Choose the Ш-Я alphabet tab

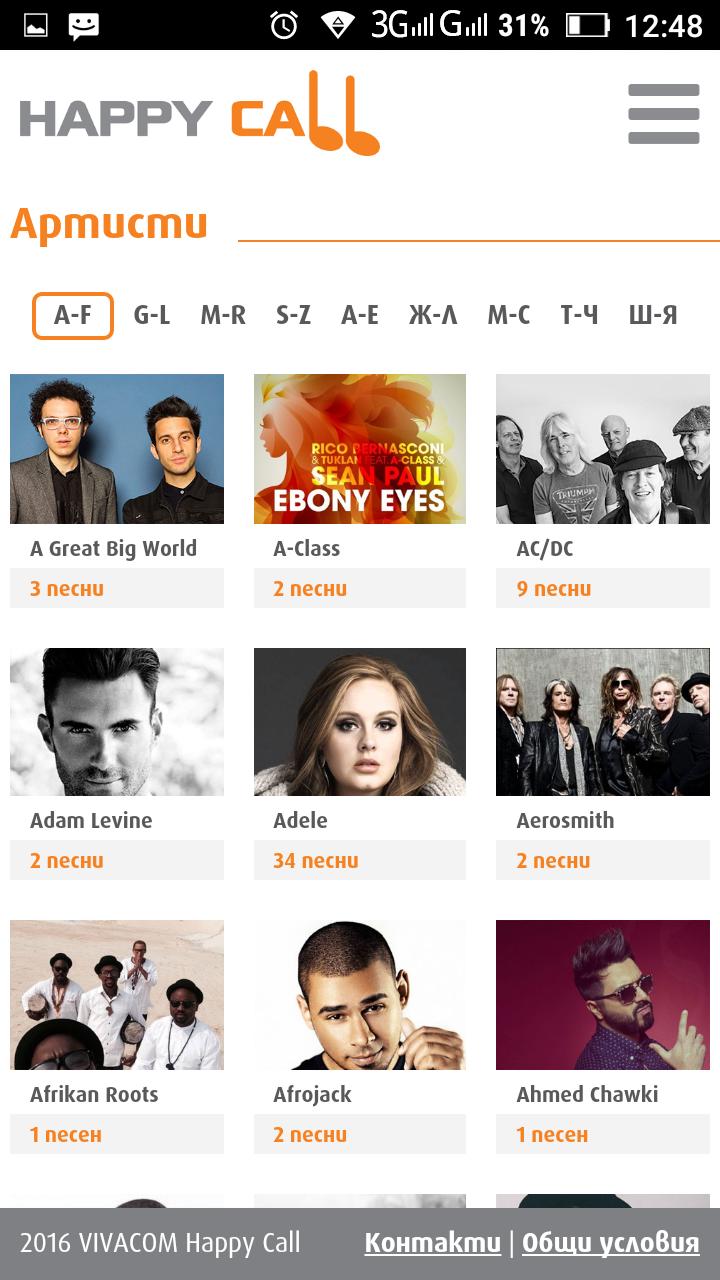click(653, 316)
